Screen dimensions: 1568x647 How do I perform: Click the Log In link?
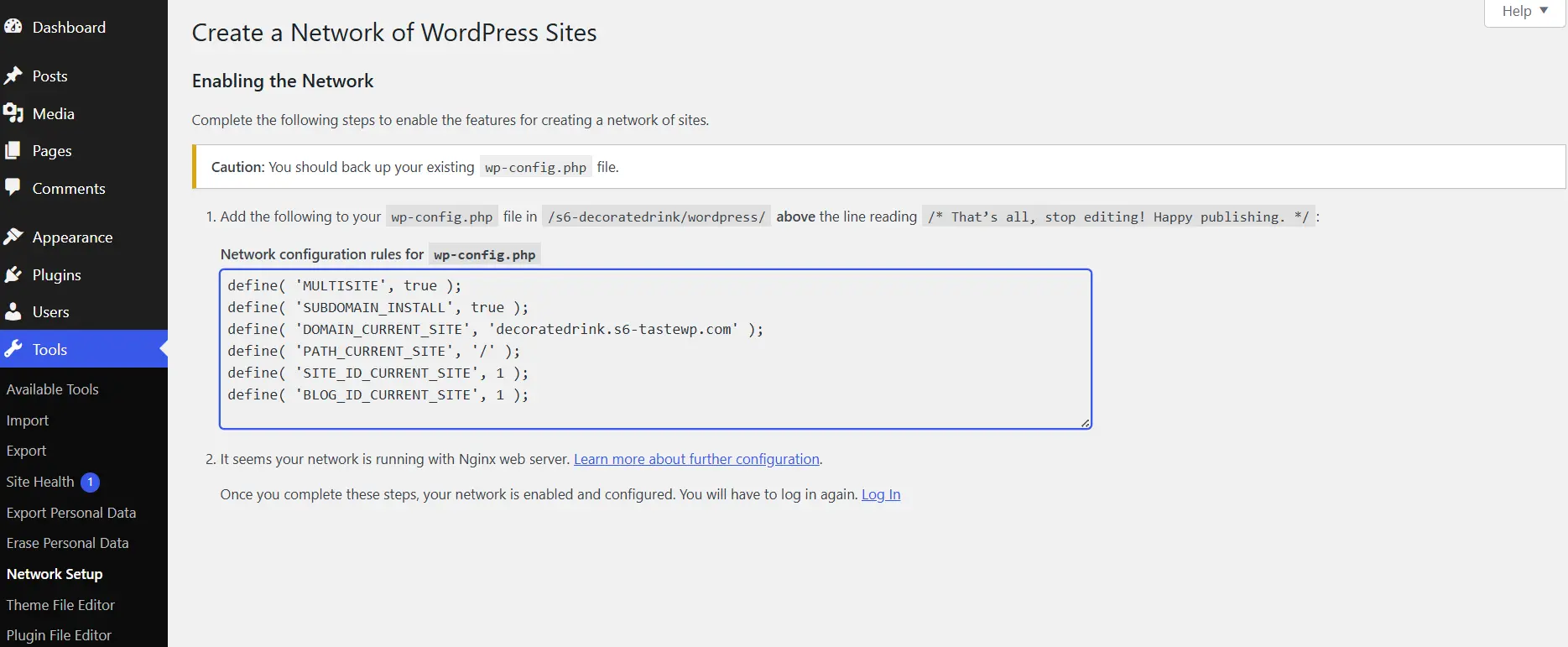pos(881,494)
